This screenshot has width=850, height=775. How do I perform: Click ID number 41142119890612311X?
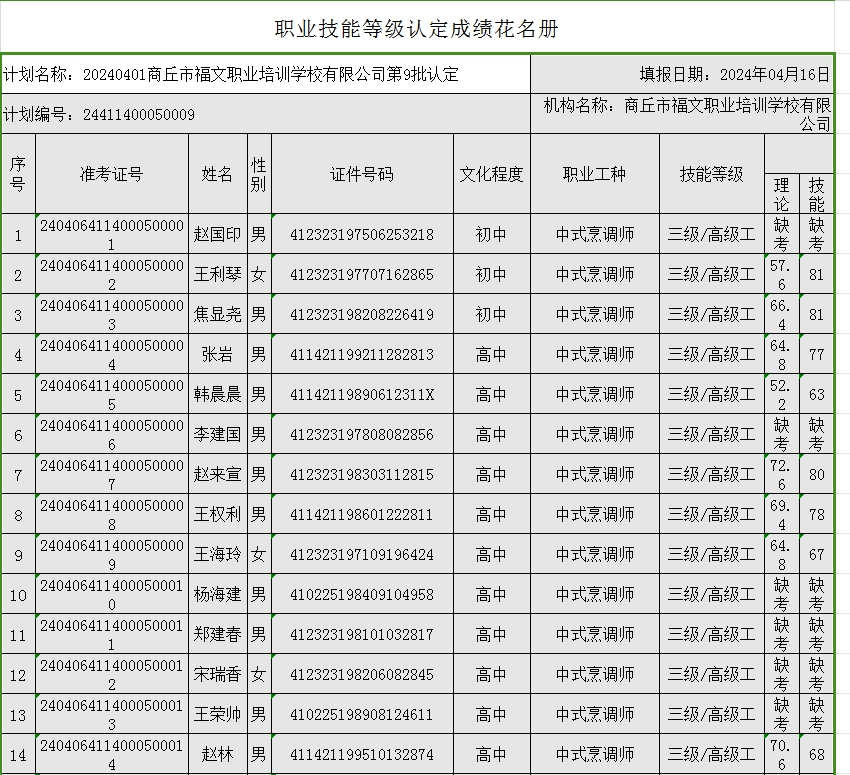[362, 394]
